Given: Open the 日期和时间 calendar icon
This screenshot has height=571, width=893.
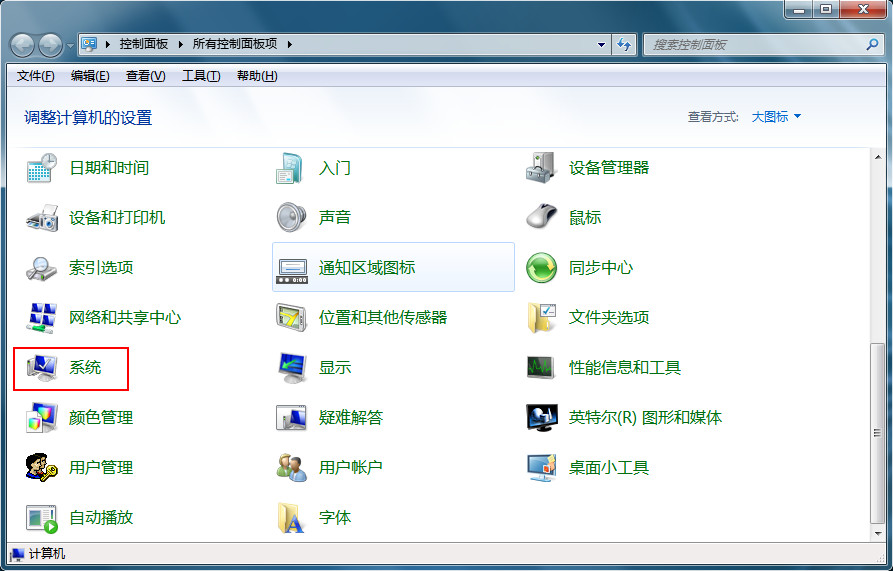Looking at the screenshot, I should pyautogui.click(x=42, y=168).
